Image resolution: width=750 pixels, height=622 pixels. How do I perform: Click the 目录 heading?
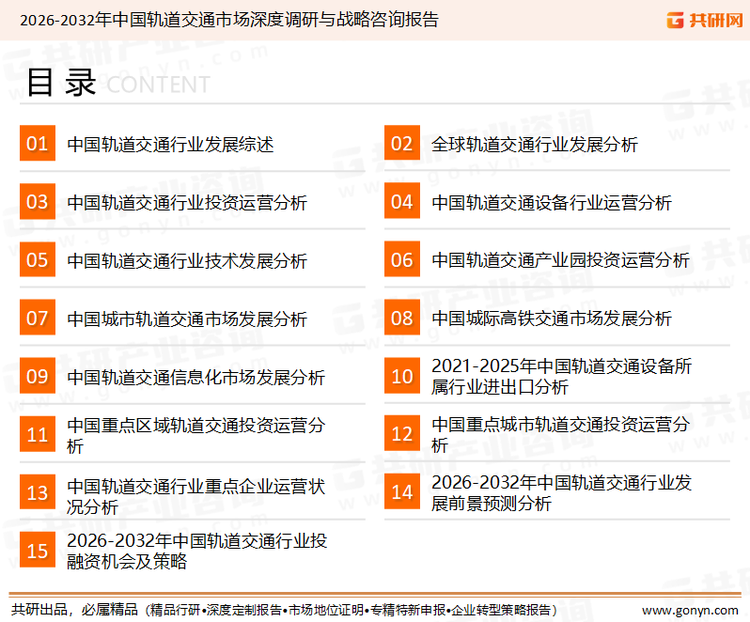[x=61, y=83]
